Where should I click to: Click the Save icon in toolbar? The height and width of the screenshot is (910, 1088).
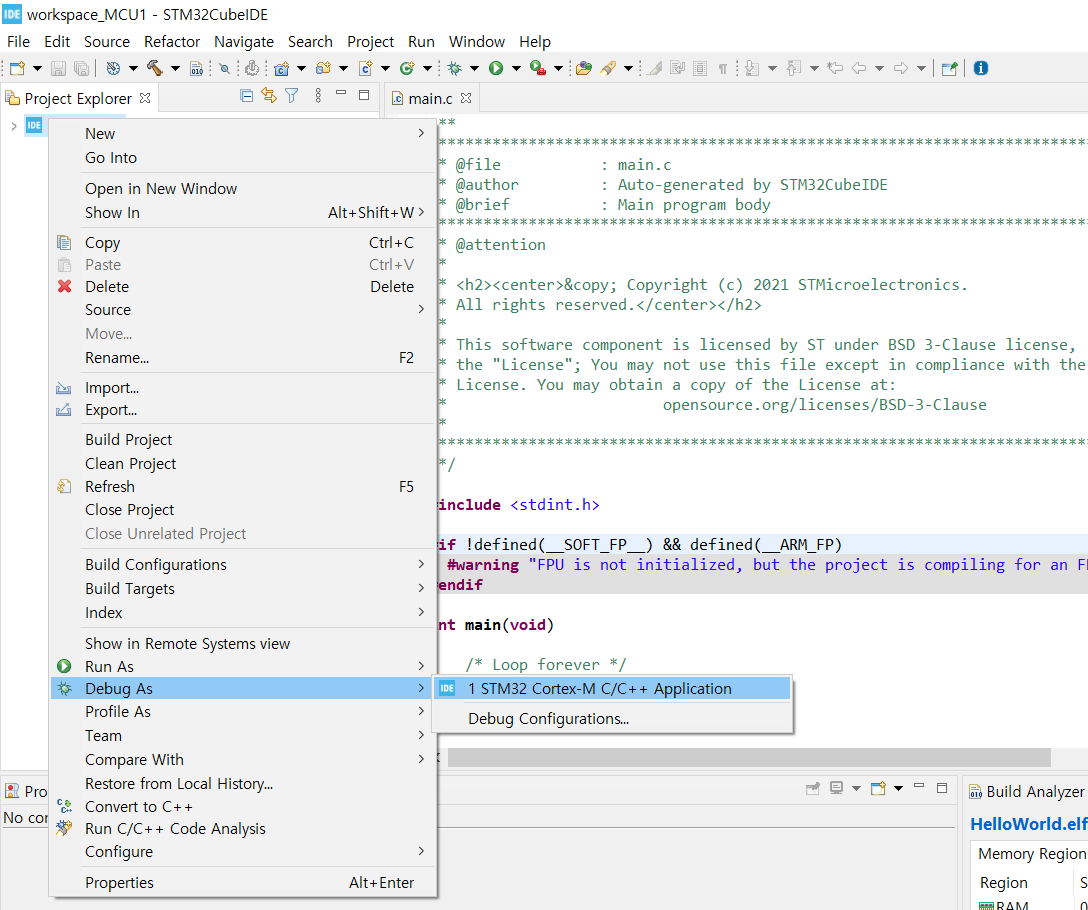58,68
